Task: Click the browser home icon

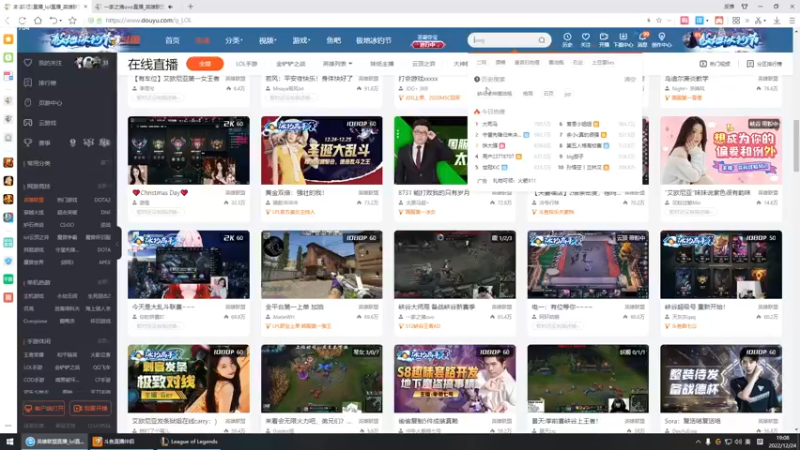Action: (x=38, y=20)
